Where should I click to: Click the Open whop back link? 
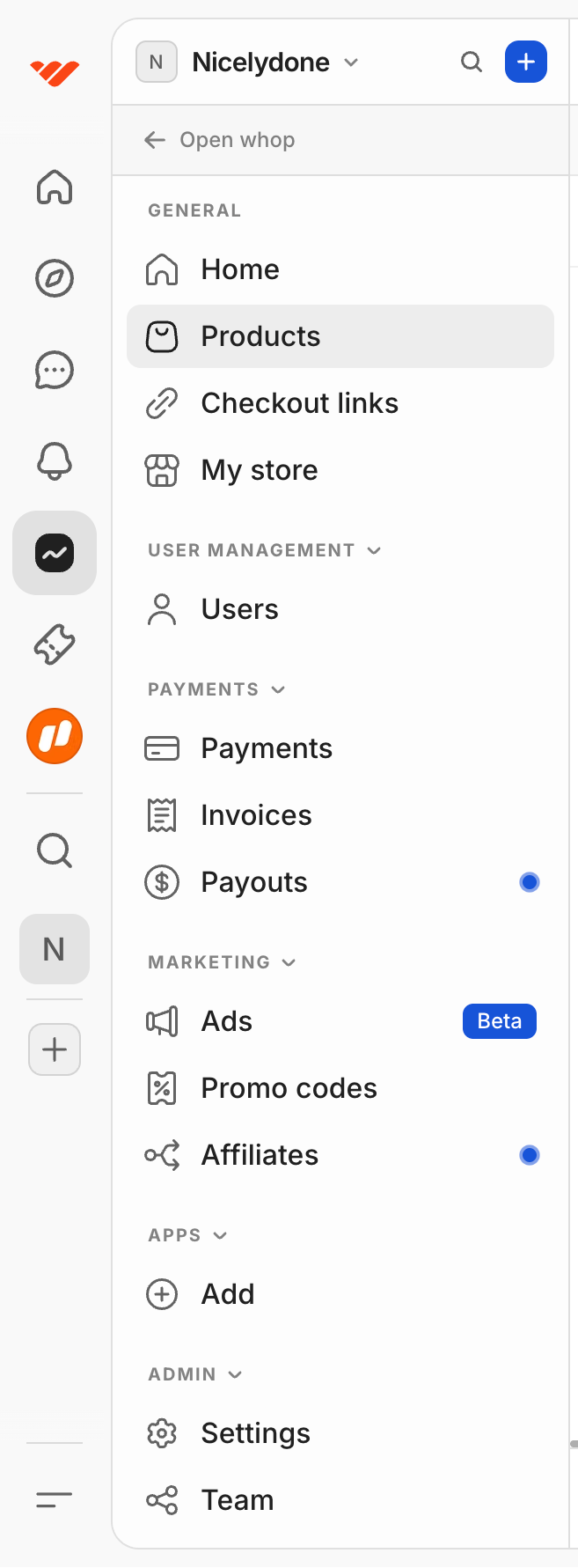(x=220, y=140)
